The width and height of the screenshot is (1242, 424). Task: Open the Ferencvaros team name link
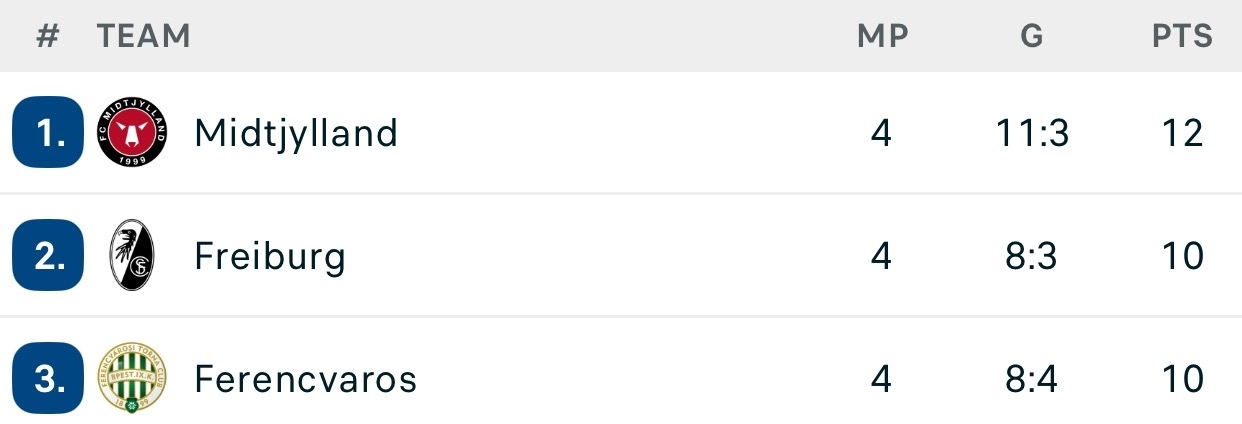[x=305, y=379]
